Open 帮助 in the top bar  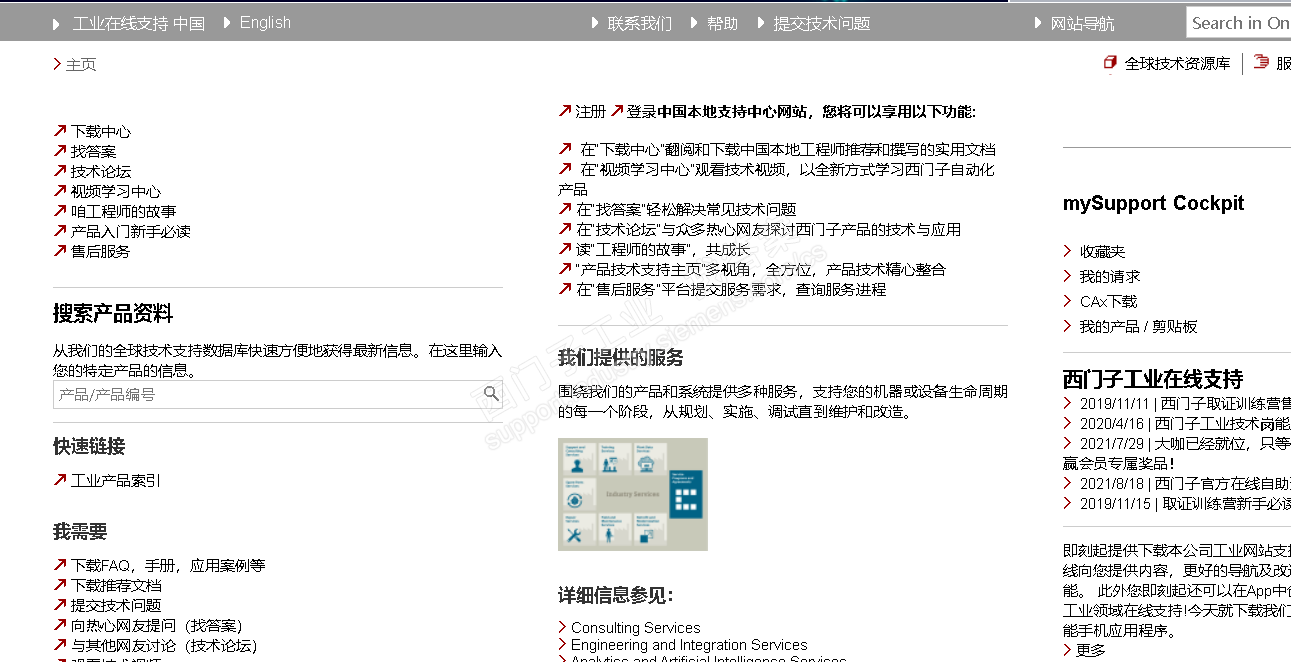(722, 23)
